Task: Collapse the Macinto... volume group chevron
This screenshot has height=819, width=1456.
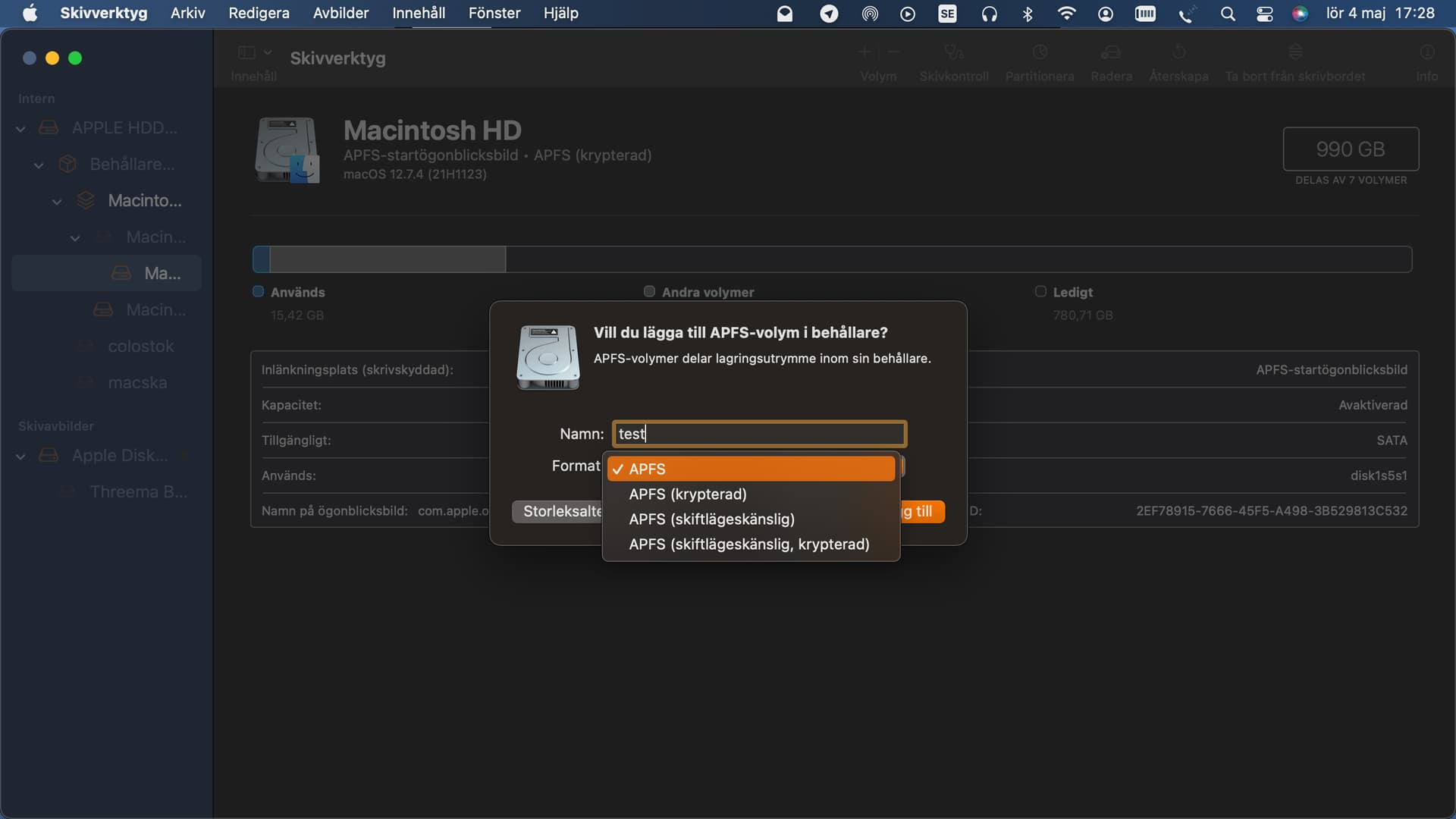Action: (57, 202)
